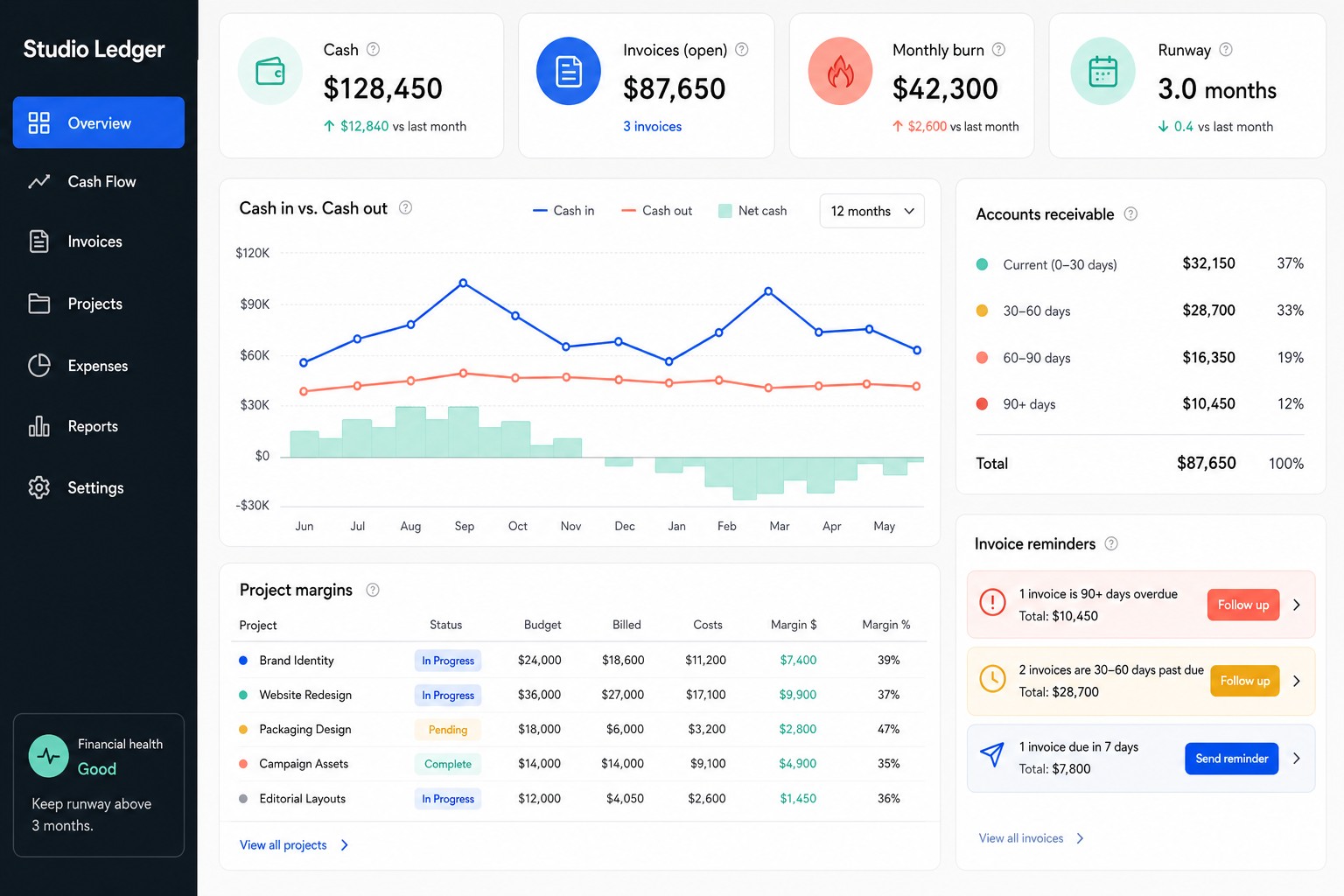The image size is (1344, 896).
Task: Open the Expenses sidebar section
Action: [x=99, y=366]
